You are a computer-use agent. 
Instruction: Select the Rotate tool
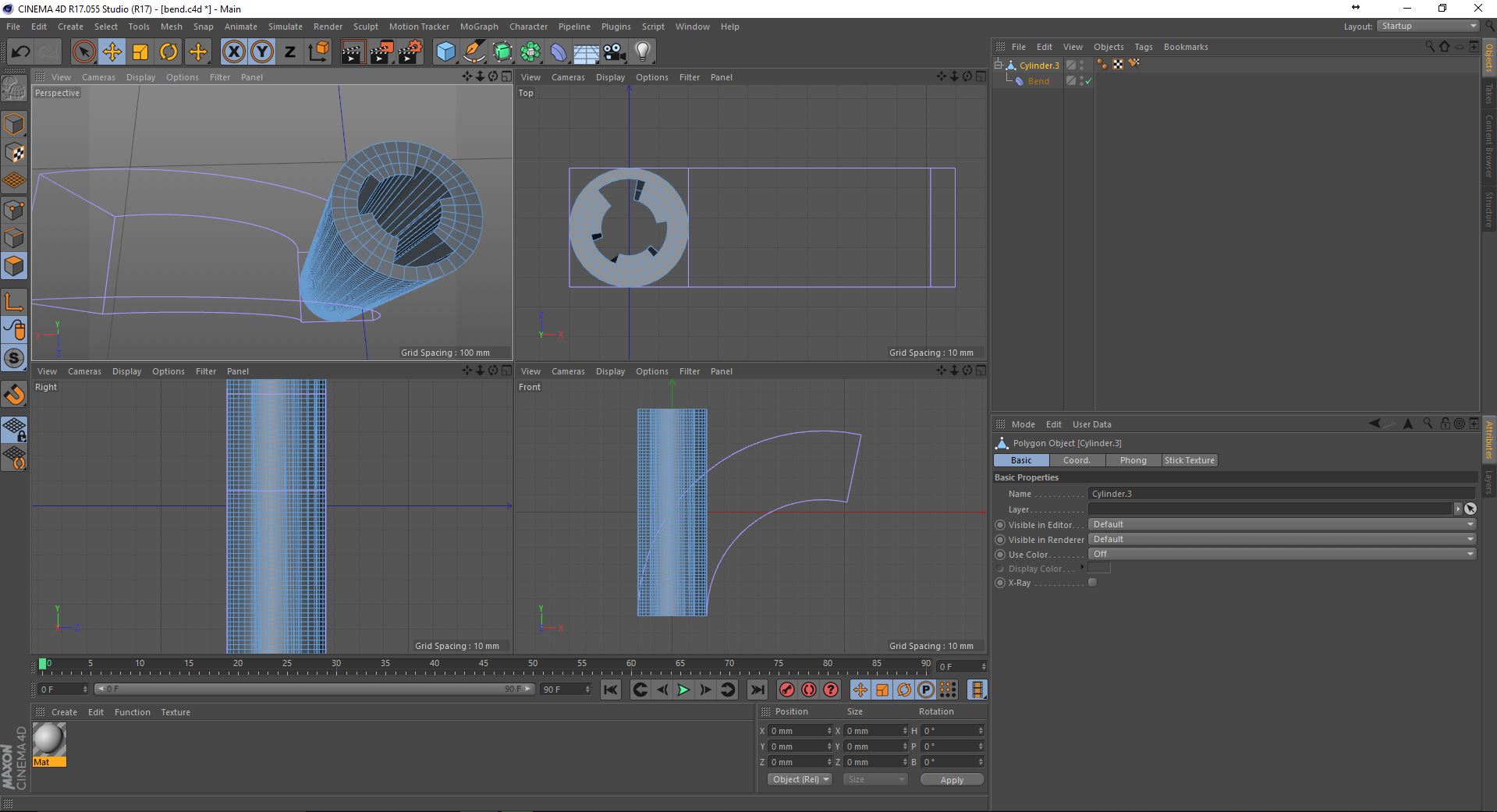(x=169, y=52)
